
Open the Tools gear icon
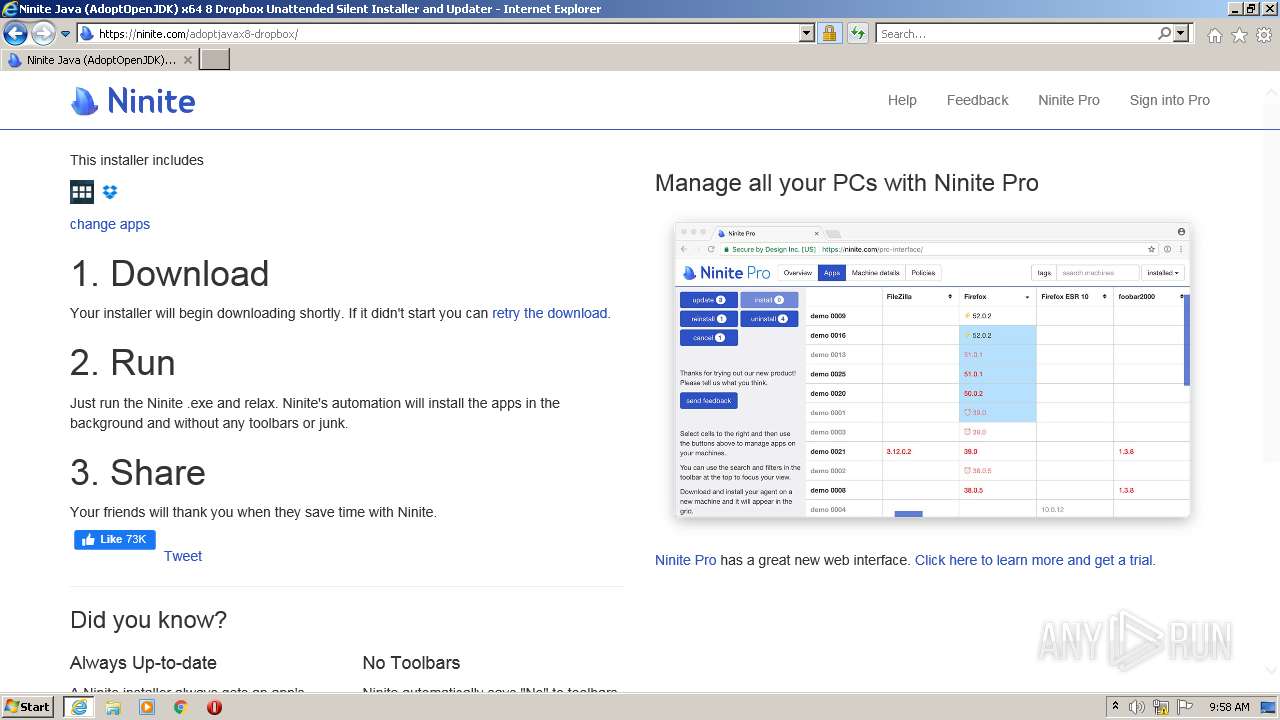point(1264,35)
